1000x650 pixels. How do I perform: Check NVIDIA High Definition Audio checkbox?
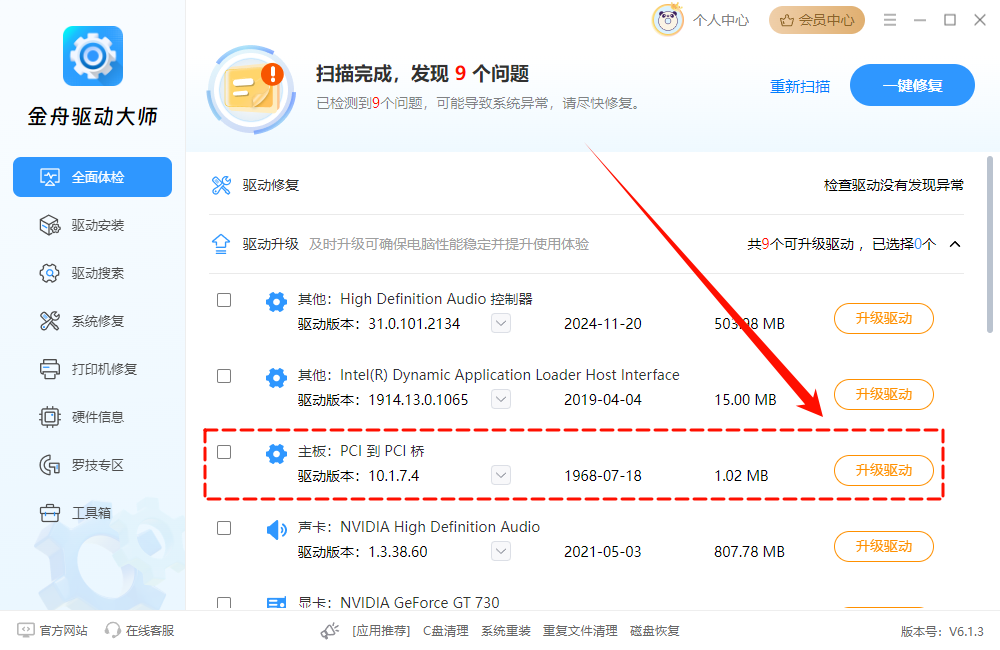(224, 528)
